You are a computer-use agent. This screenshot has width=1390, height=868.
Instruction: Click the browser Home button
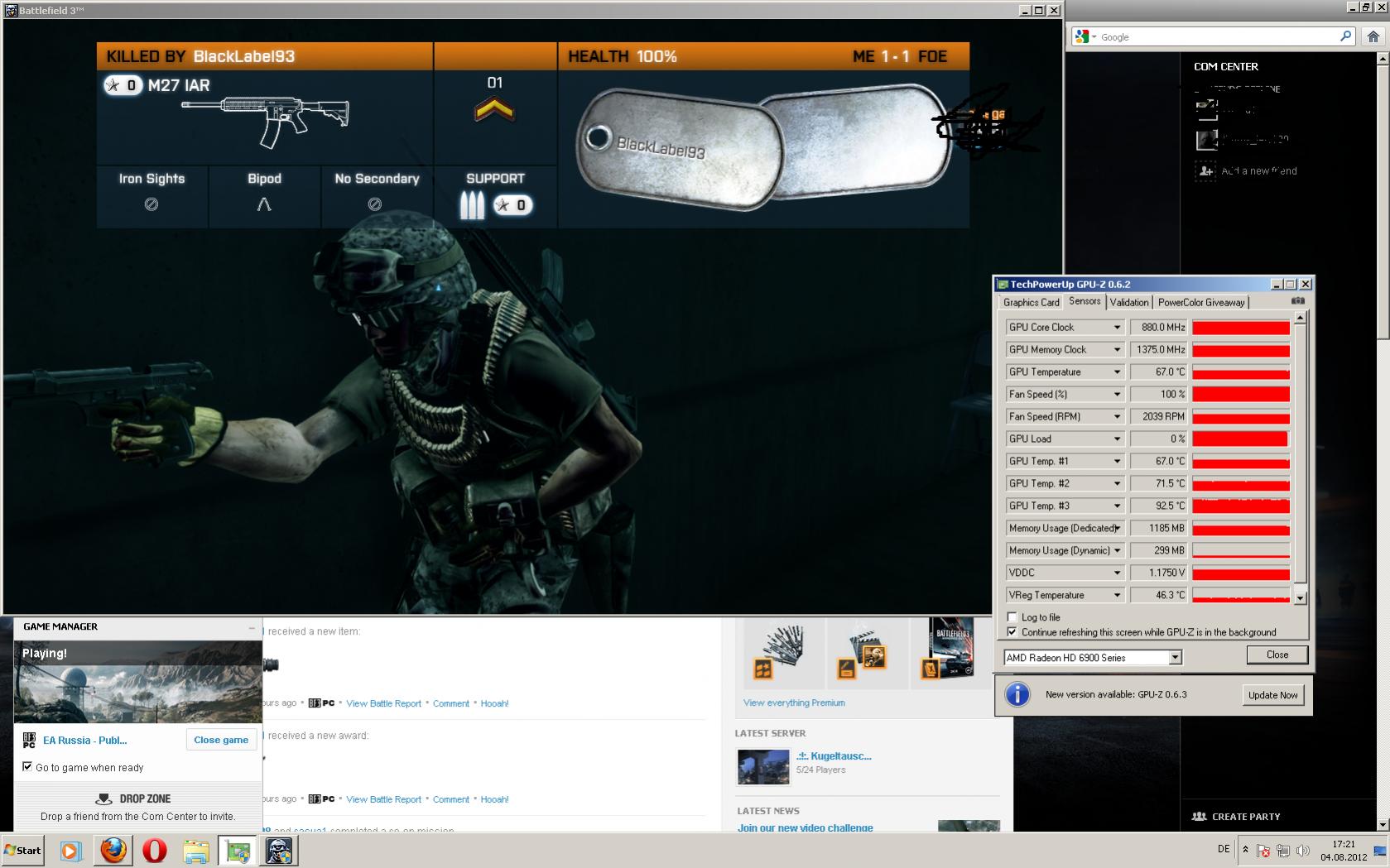(x=1373, y=36)
